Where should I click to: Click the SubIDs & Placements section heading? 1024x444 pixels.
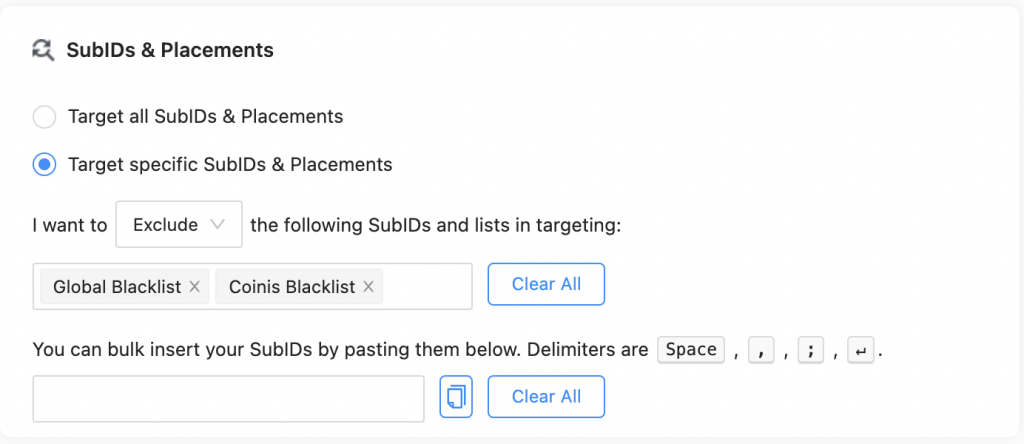(170, 49)
